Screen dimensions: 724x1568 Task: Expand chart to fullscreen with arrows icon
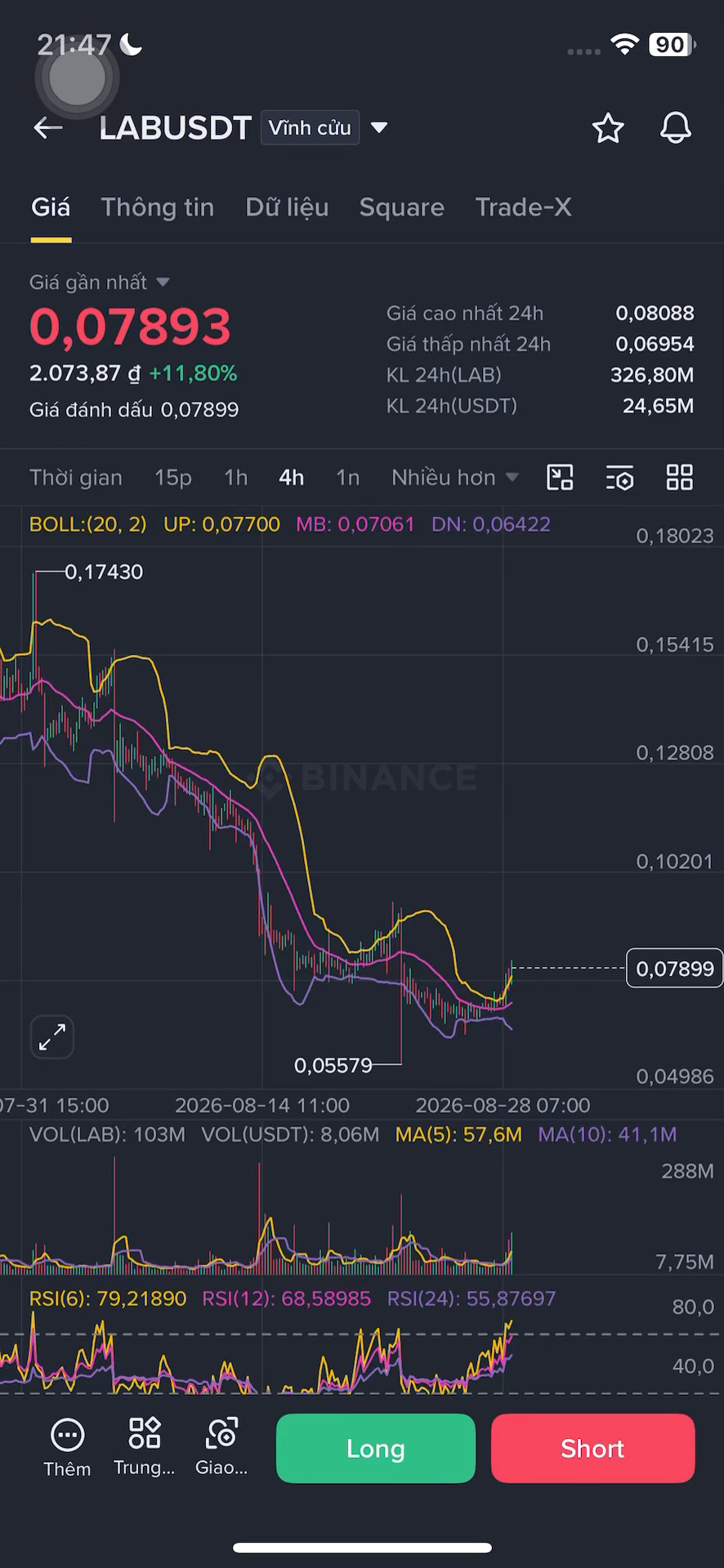(52, 1037)
